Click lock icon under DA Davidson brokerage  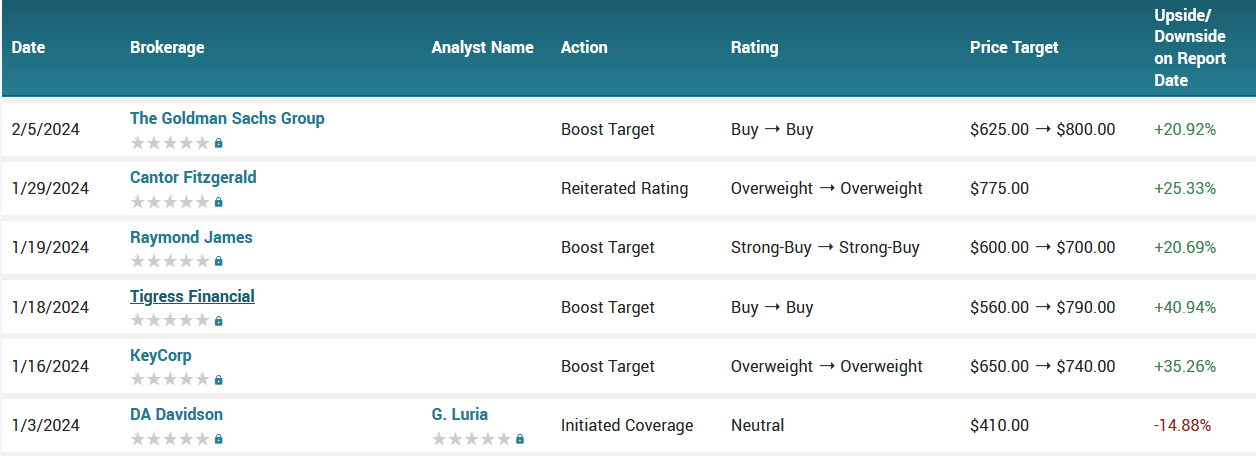[x=219, y=439]
